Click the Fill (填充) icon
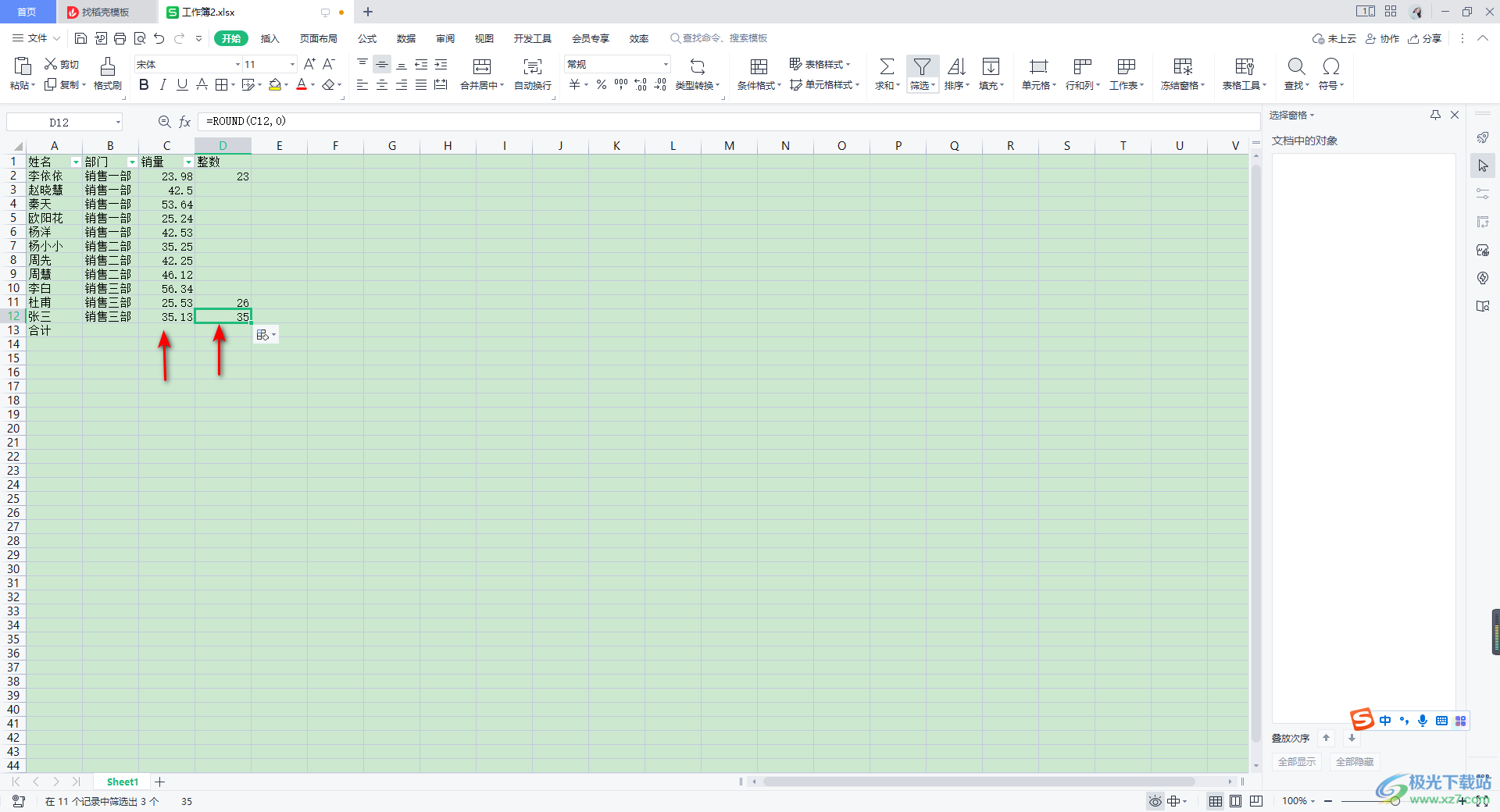 coord(991,66)
